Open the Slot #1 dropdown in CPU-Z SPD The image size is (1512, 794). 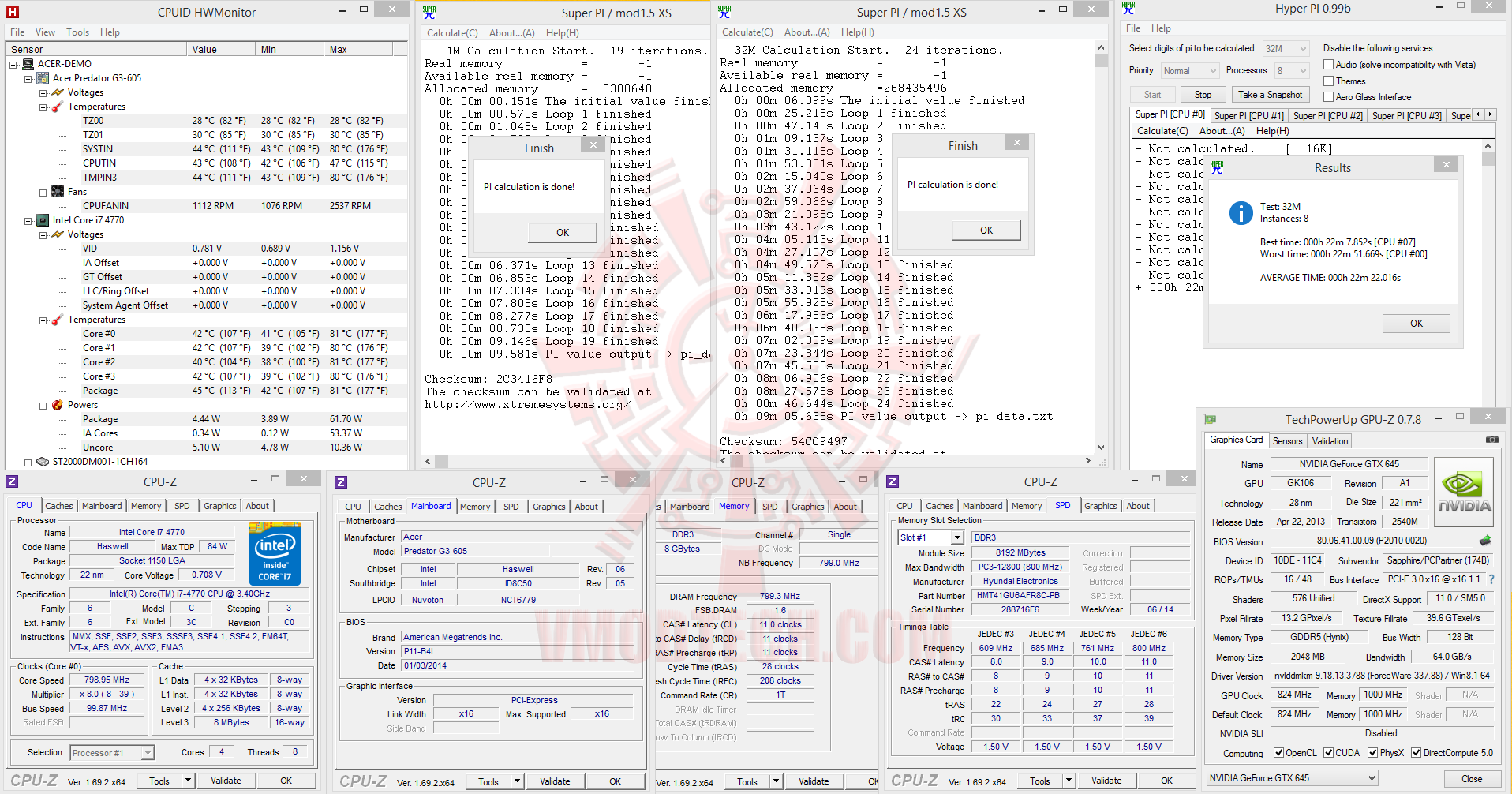[x=931, y=537]
